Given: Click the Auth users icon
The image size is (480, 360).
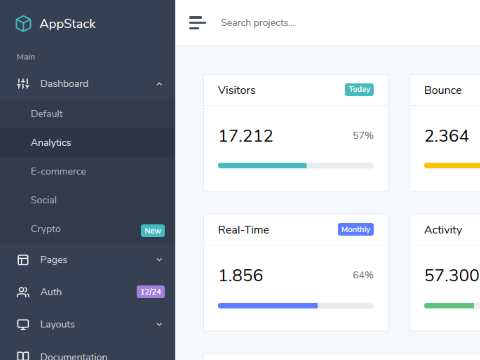Looking at the screenshot, I should tap(23, 292).
